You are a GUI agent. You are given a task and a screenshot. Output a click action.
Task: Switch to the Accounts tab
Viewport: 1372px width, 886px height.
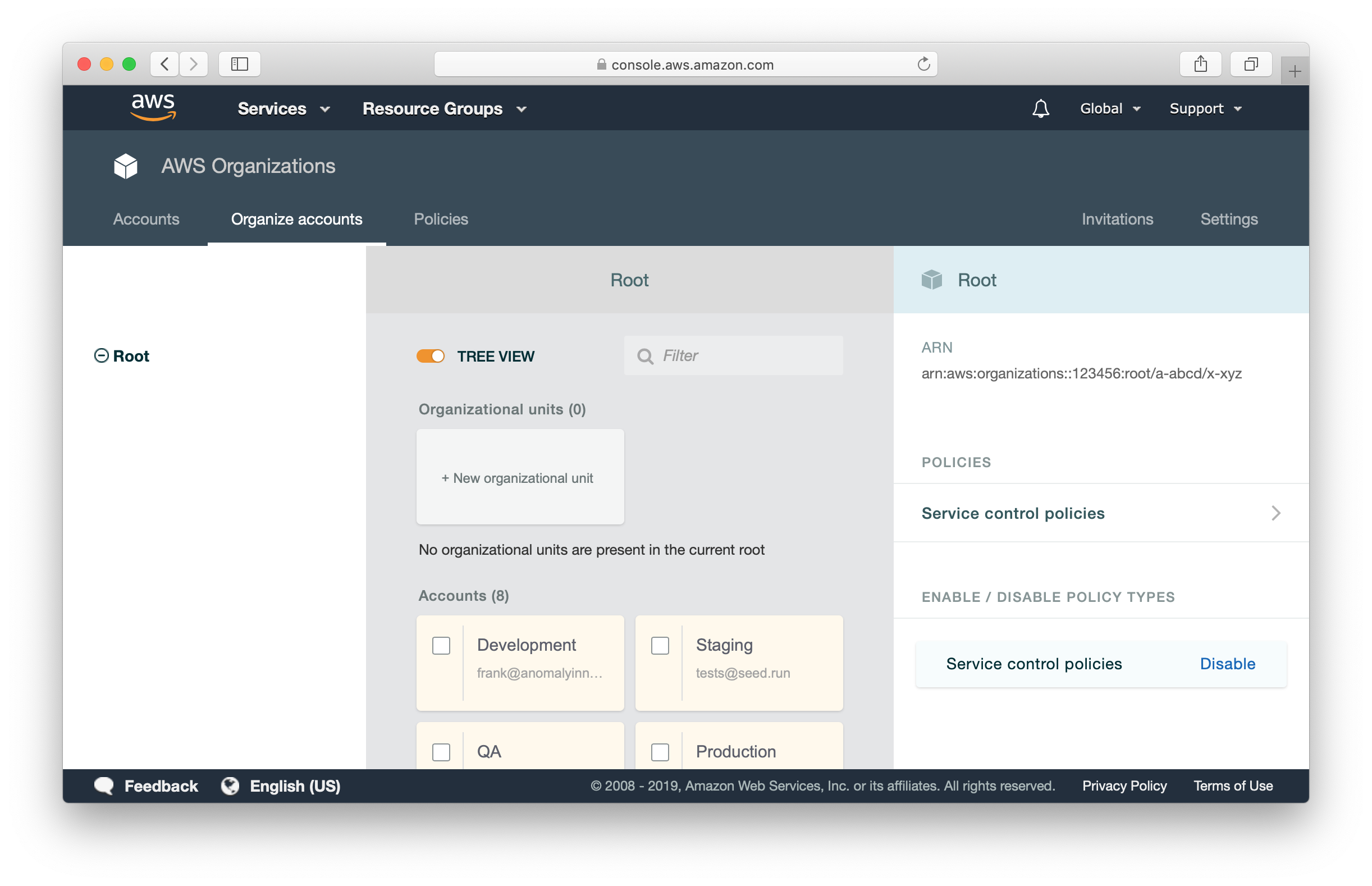pos(147,218)
